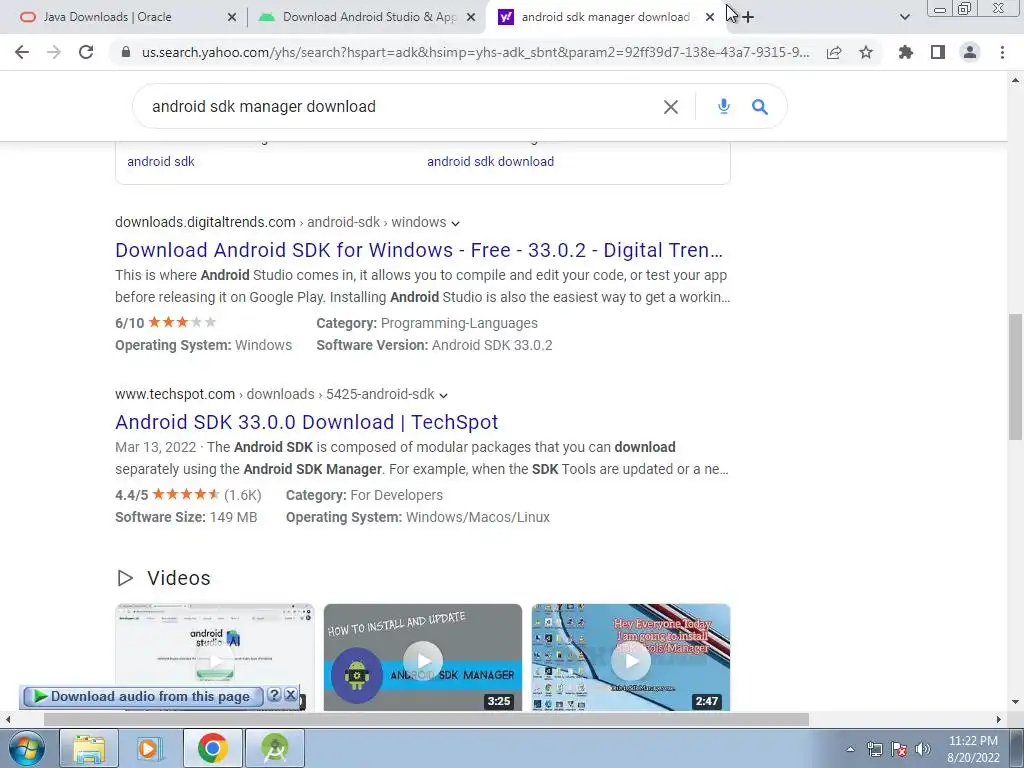This screenshot has width=1024, height=768.
Task: Close the Android Studio tab
Action: pos(470,18)
